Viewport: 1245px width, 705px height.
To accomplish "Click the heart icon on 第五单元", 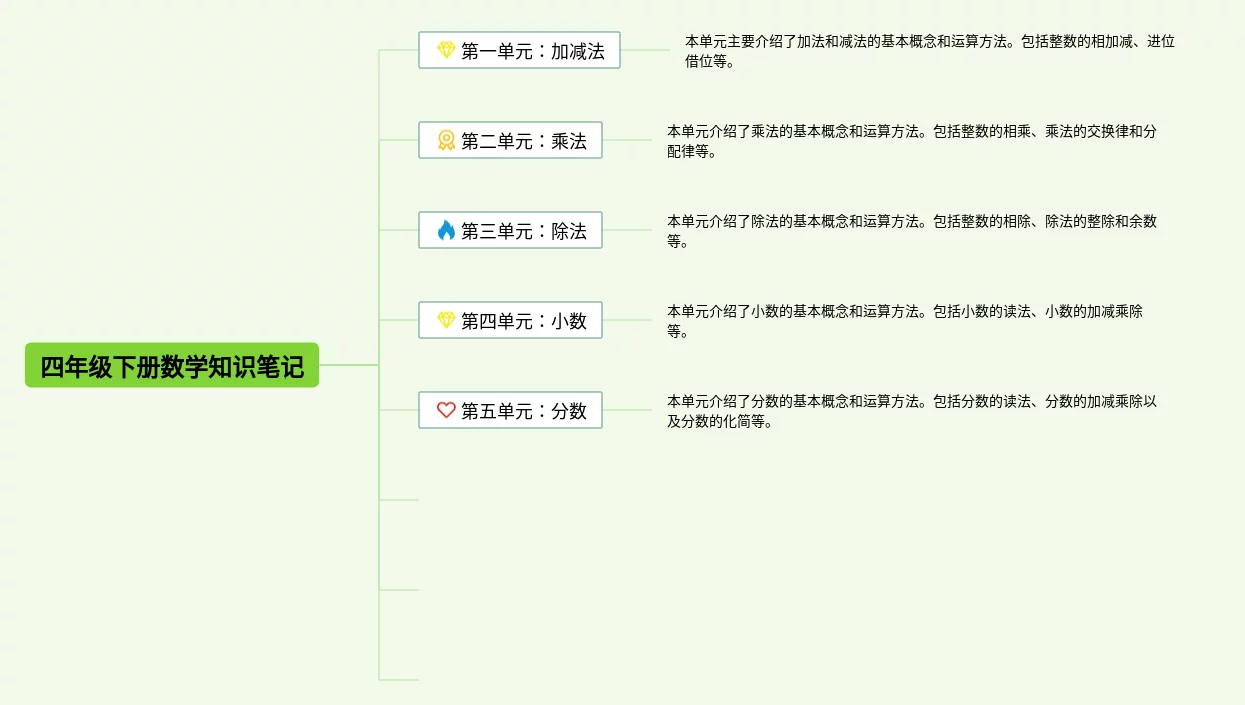I will coord(446,410).
